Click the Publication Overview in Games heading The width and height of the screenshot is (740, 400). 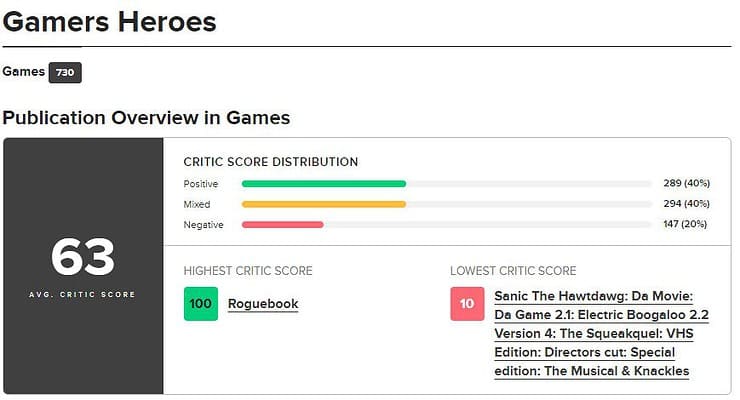click(x=146, y=118)
